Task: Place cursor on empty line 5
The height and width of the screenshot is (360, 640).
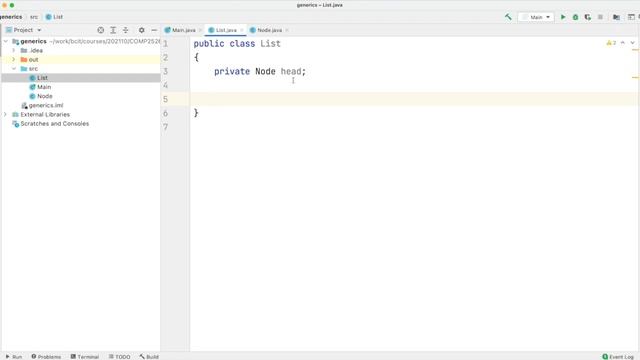Action: pyautogui.click(x=413, y=99)
